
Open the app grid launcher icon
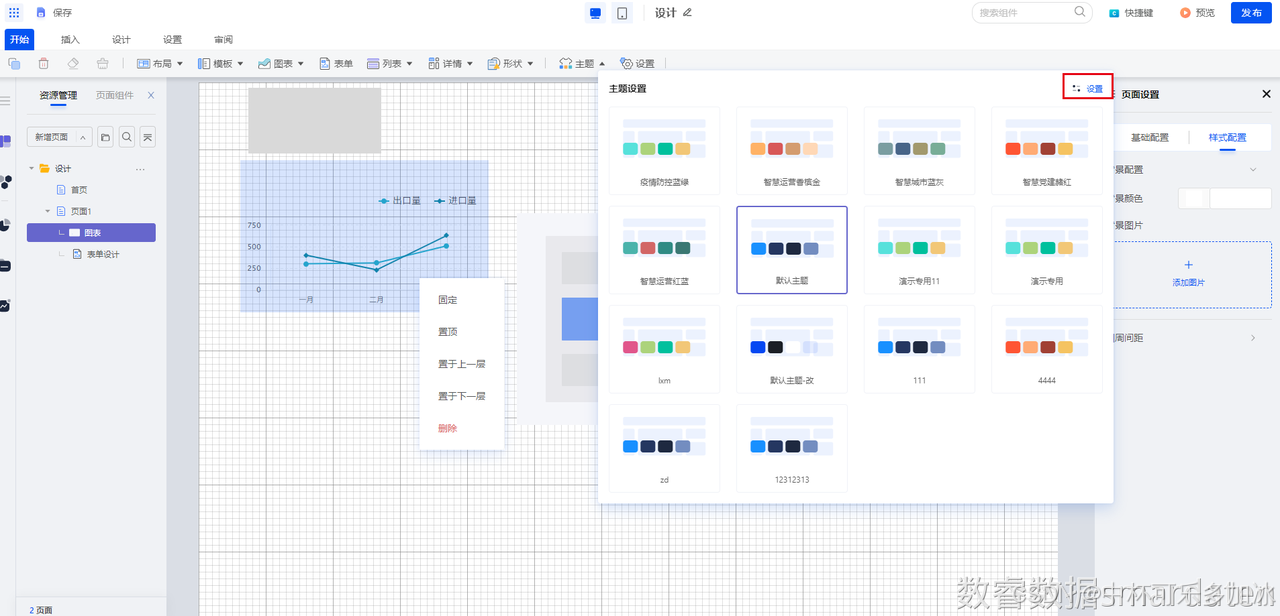pos(14,13)
